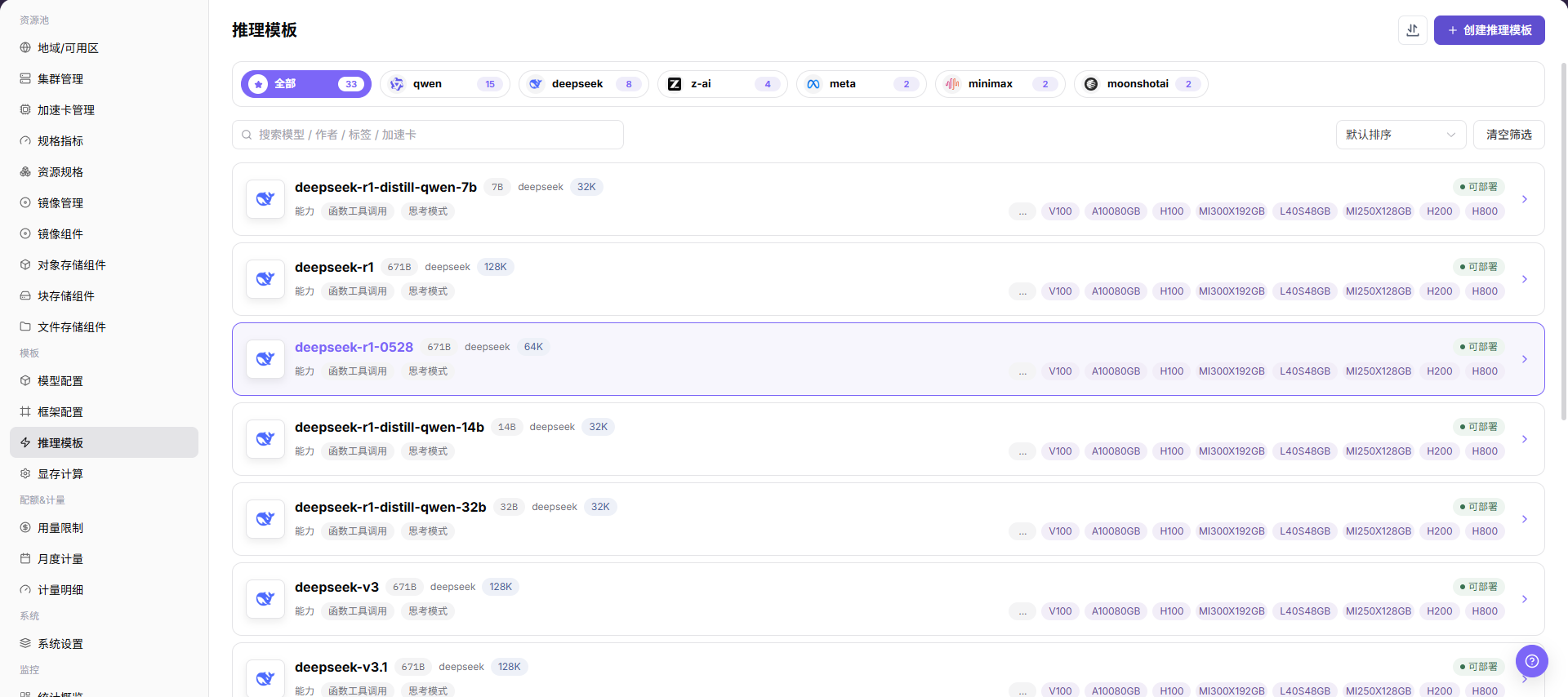Expand the deepseek-r1-distill-qwen-7b row chevron

[x=1525, y=199]
